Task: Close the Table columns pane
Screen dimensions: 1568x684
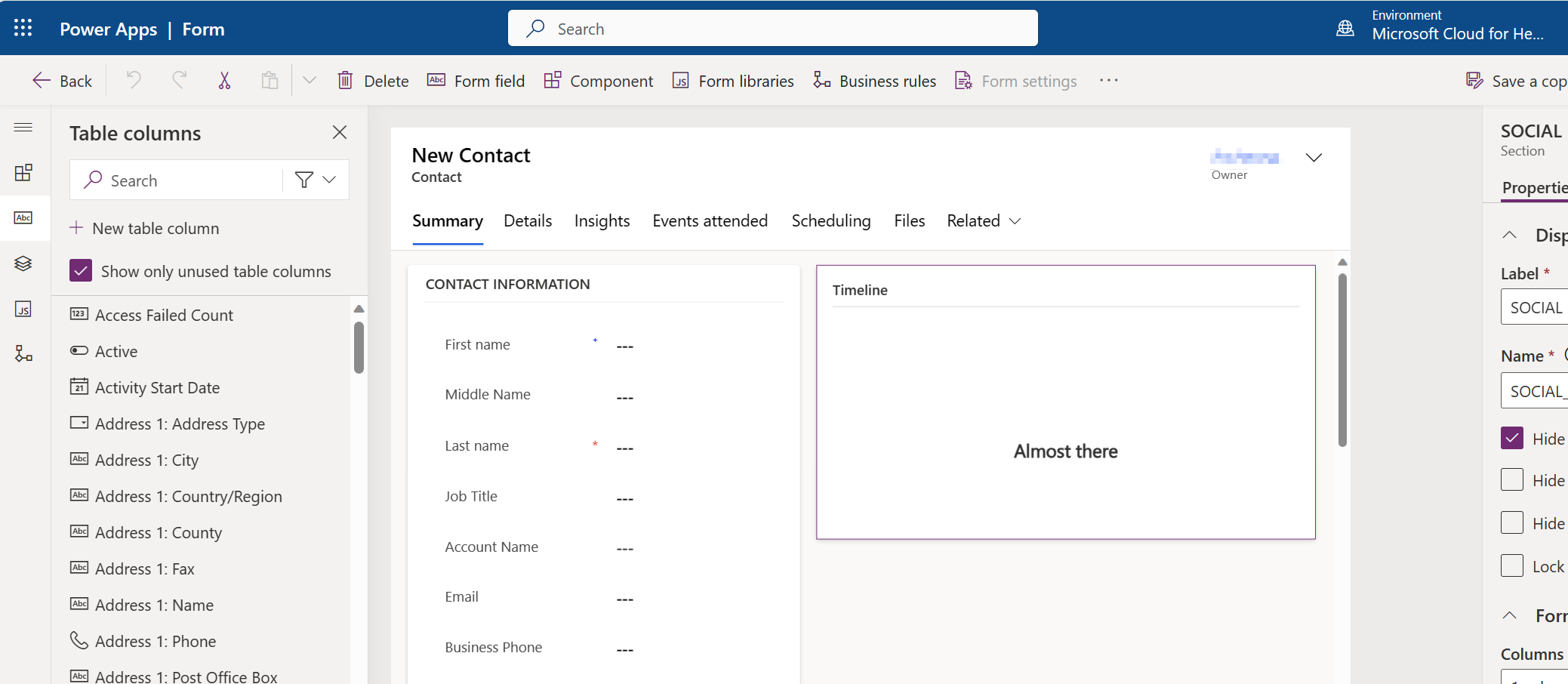Action: (340, 132)
